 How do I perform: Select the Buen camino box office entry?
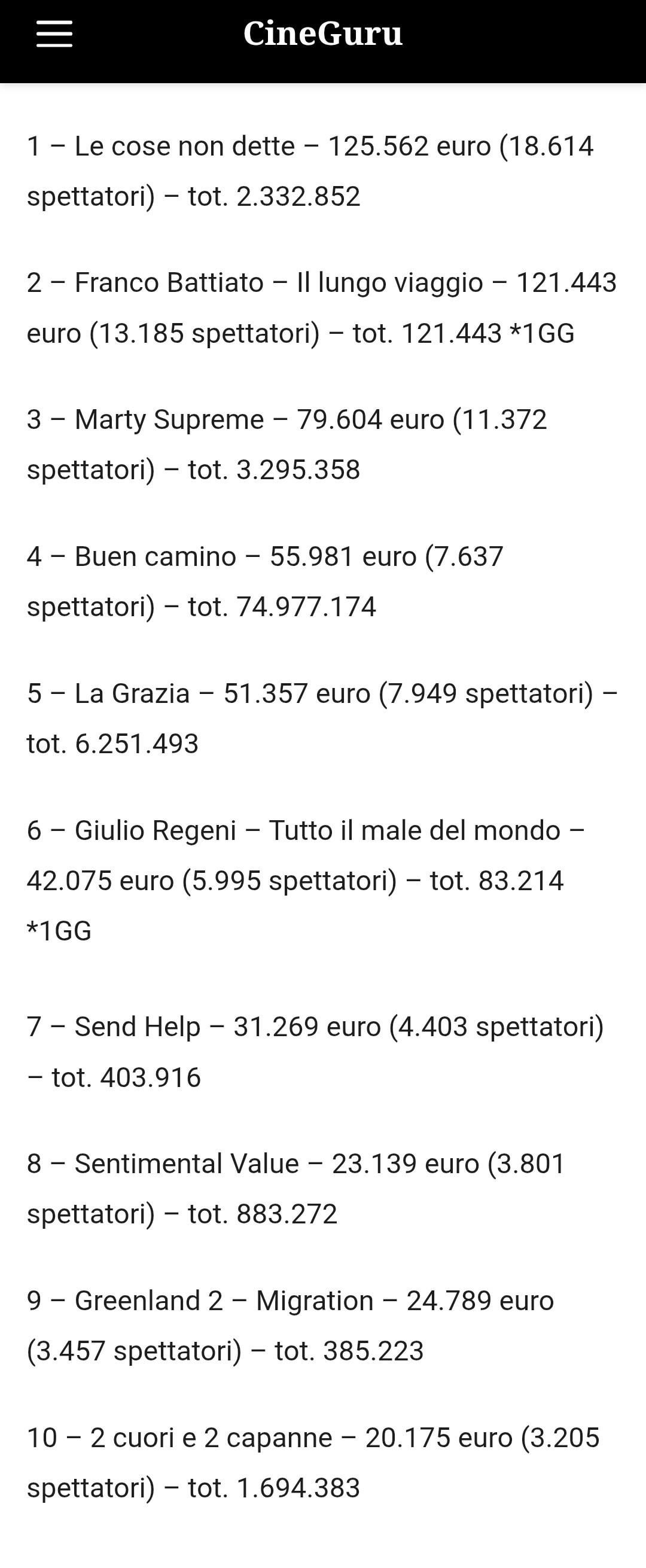[156, 557]
